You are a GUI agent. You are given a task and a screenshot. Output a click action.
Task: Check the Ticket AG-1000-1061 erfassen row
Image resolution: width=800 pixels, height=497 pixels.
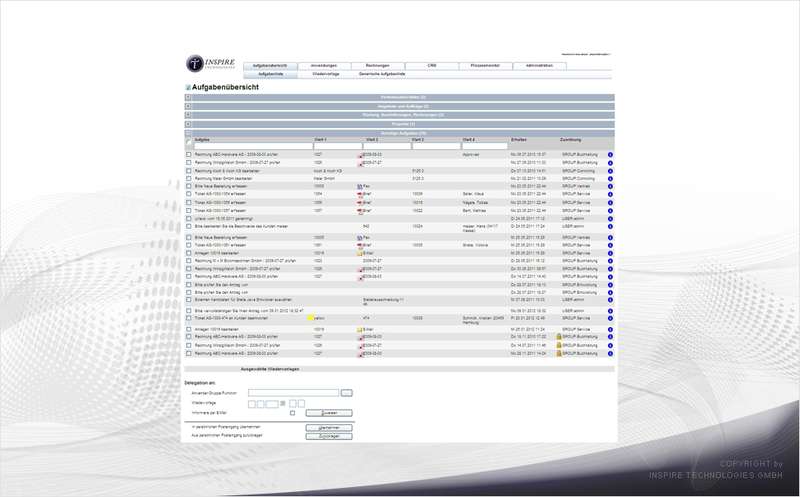pyautogui.click(x=189, y=245)
